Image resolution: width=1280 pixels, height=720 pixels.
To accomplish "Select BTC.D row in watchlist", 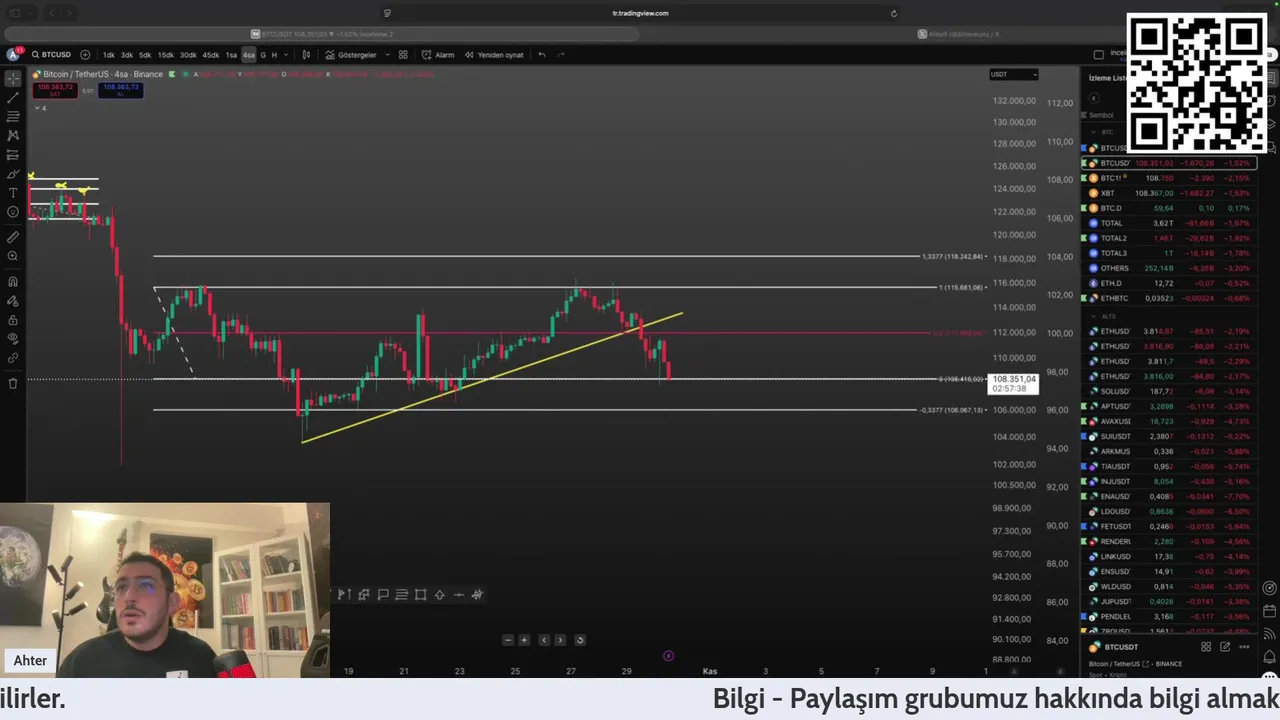I will [1167, 208].
